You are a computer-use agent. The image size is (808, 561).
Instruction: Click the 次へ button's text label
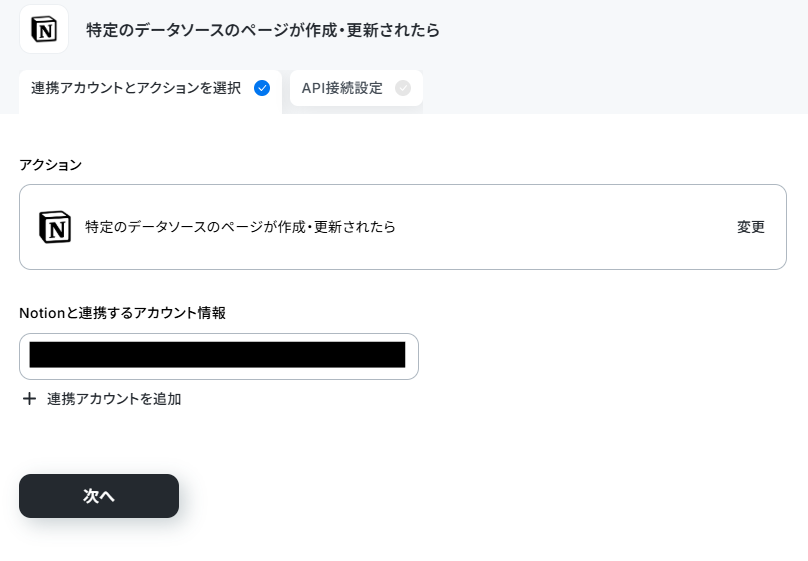click(99, 496)
